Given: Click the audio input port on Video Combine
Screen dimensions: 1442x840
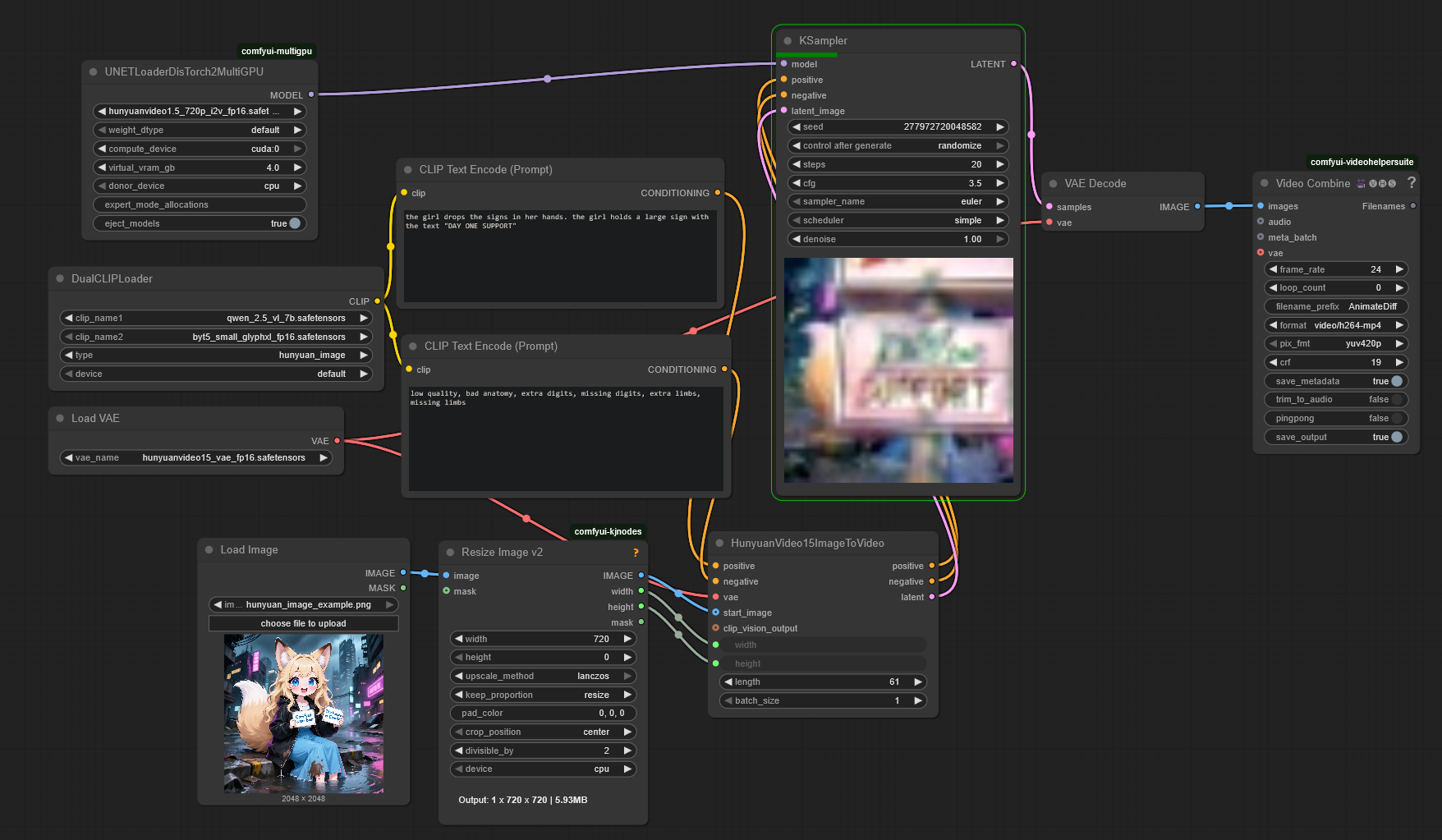Looking at the screenshot, I should pyautogui.click(x=1261, y=222).
